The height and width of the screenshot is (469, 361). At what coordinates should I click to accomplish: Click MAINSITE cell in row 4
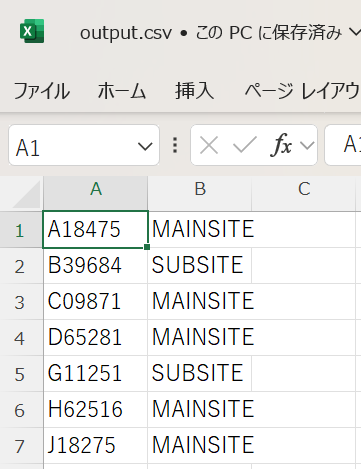coord(200,338)
